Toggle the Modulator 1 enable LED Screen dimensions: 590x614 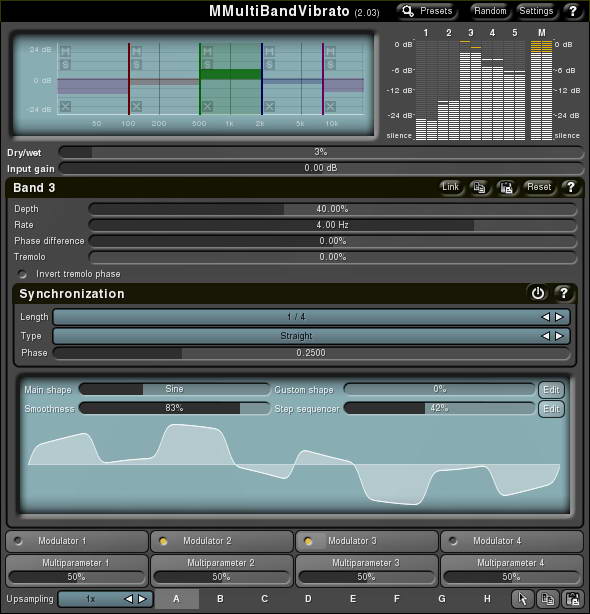click(18, 541)
